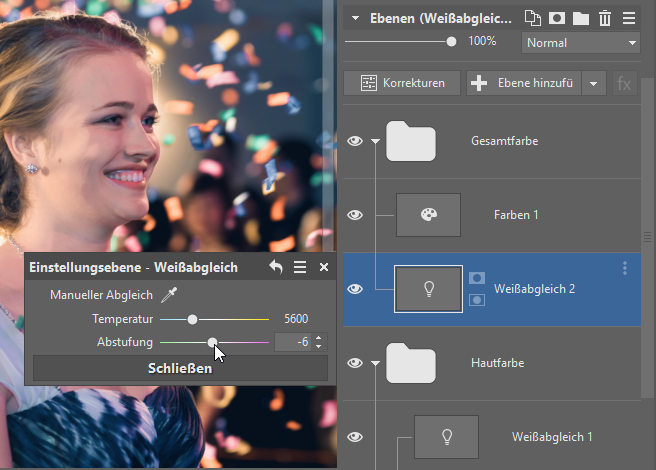Decrease Abstufung with the down stepper arrow
Viewport: 656px width, 470px height.
318,347
